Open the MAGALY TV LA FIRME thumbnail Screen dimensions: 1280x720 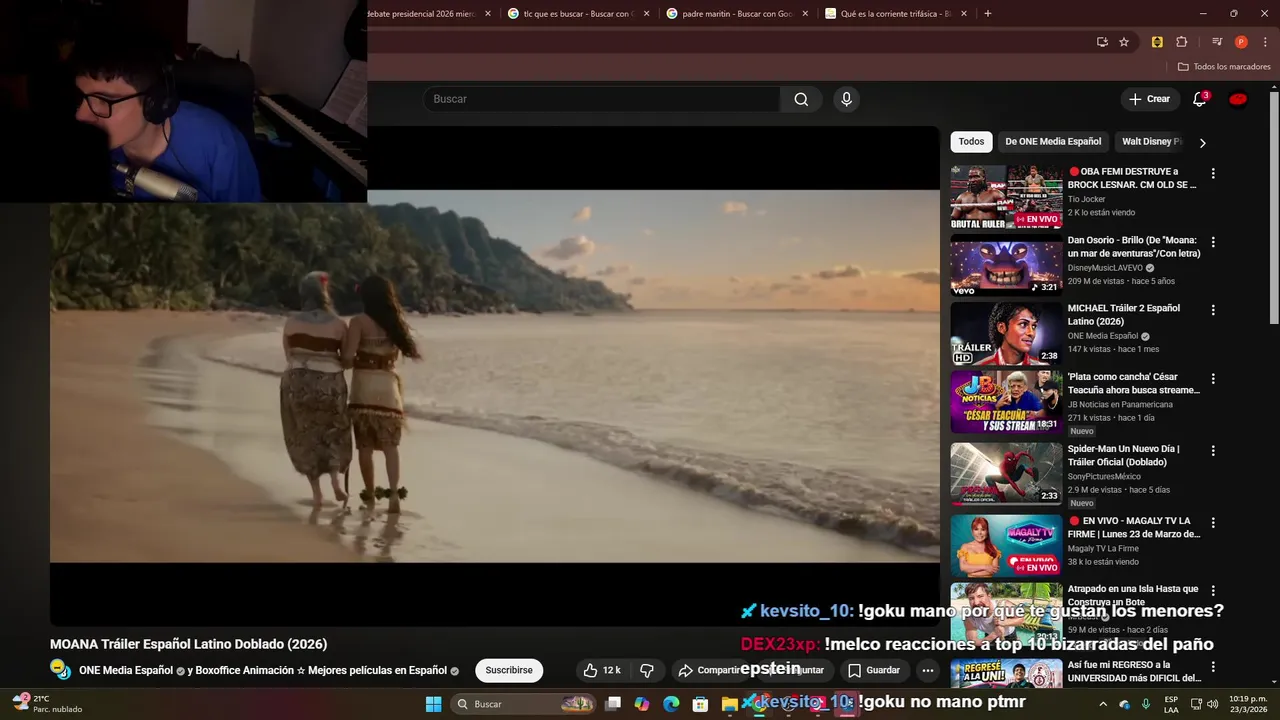pyautogui.click(x=1006, y=546)
